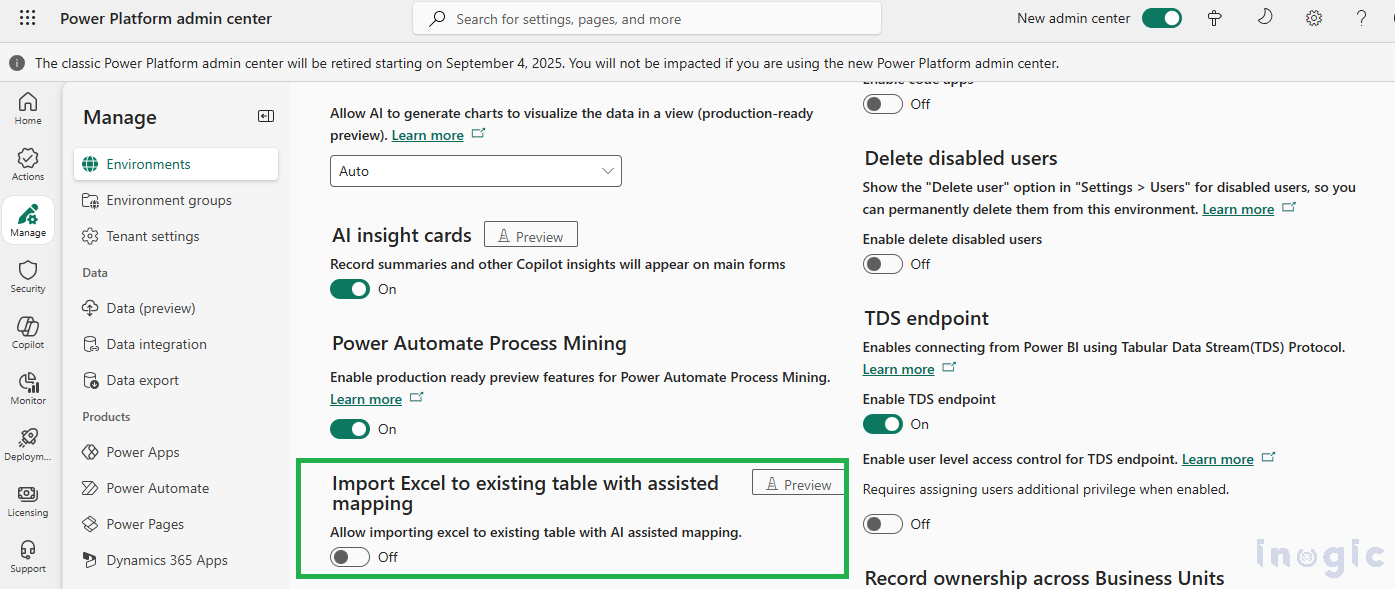
Task: Open Security in left rail
Action: (28, 276)
